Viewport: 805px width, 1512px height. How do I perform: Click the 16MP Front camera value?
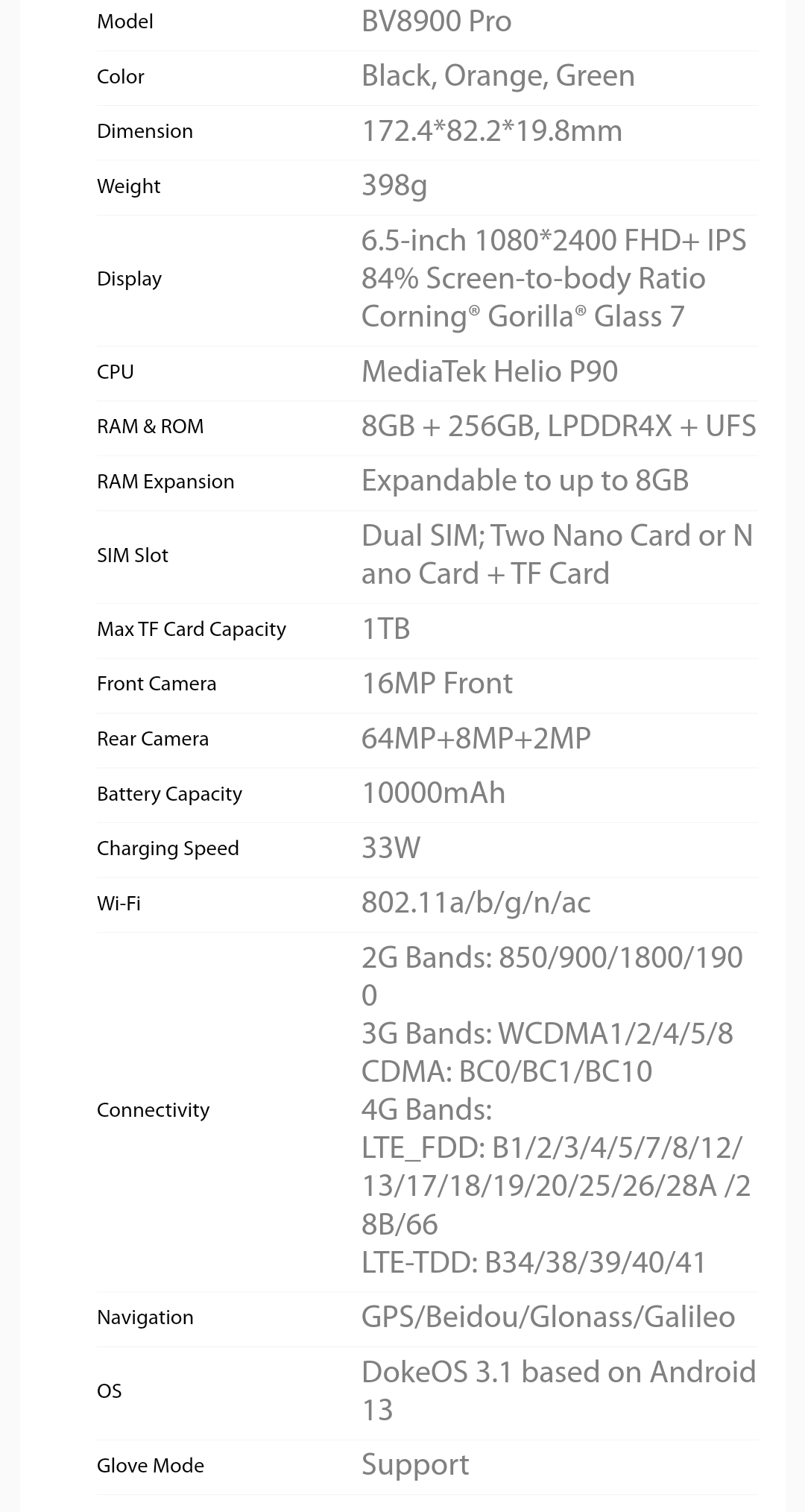(x=437, y=684)
